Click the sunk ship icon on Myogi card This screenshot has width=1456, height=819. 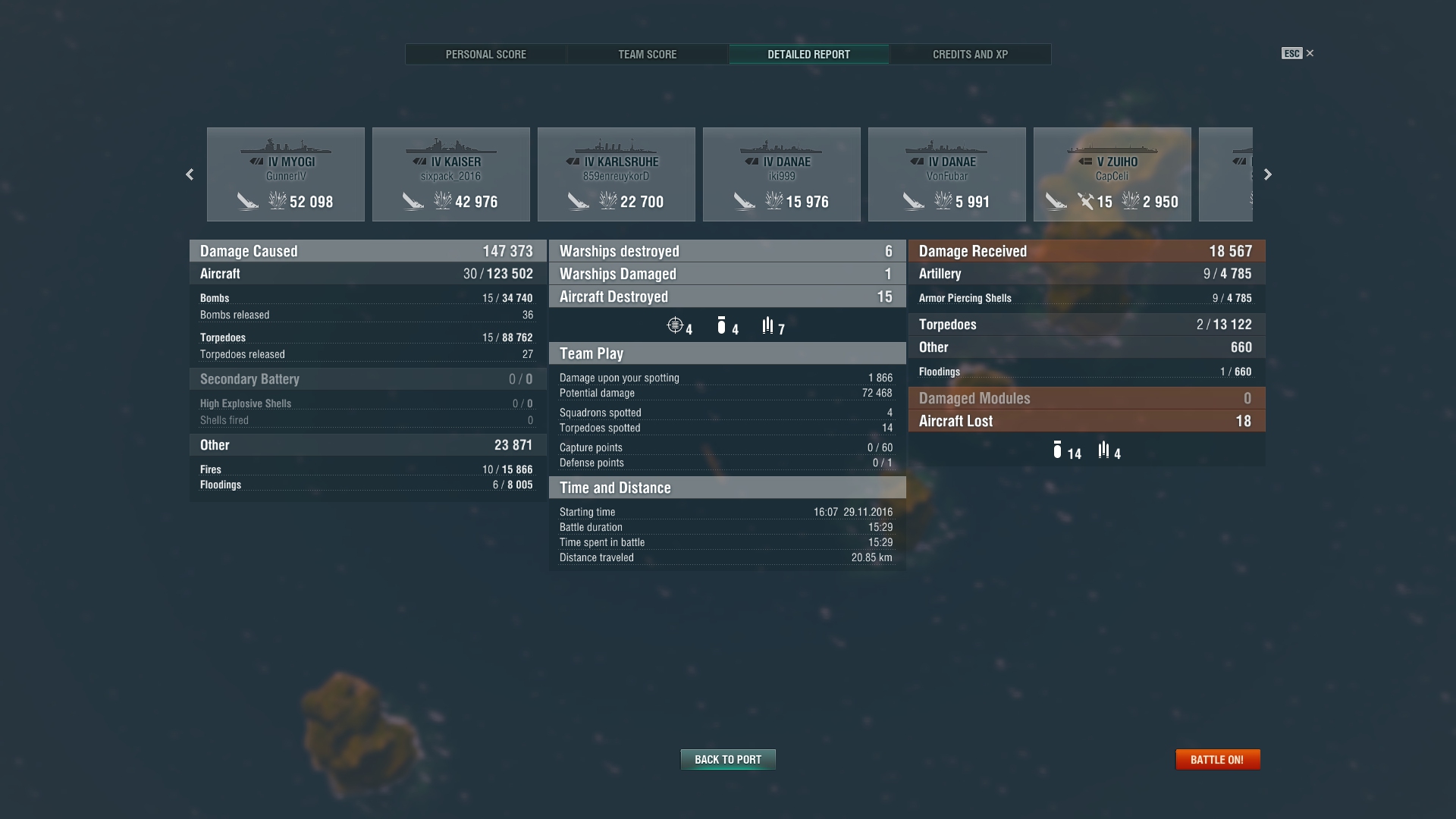(x=247, y=201)
